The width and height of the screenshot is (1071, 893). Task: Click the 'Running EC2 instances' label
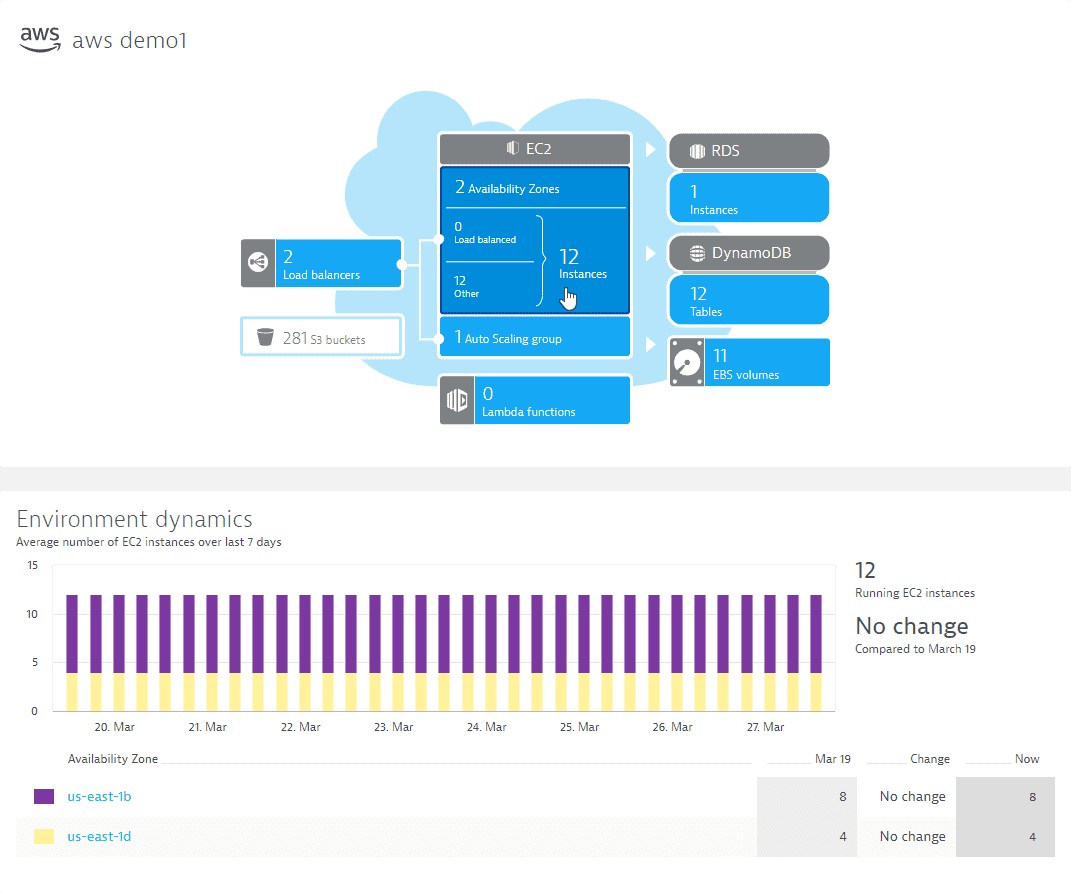[x=915, y=593]
